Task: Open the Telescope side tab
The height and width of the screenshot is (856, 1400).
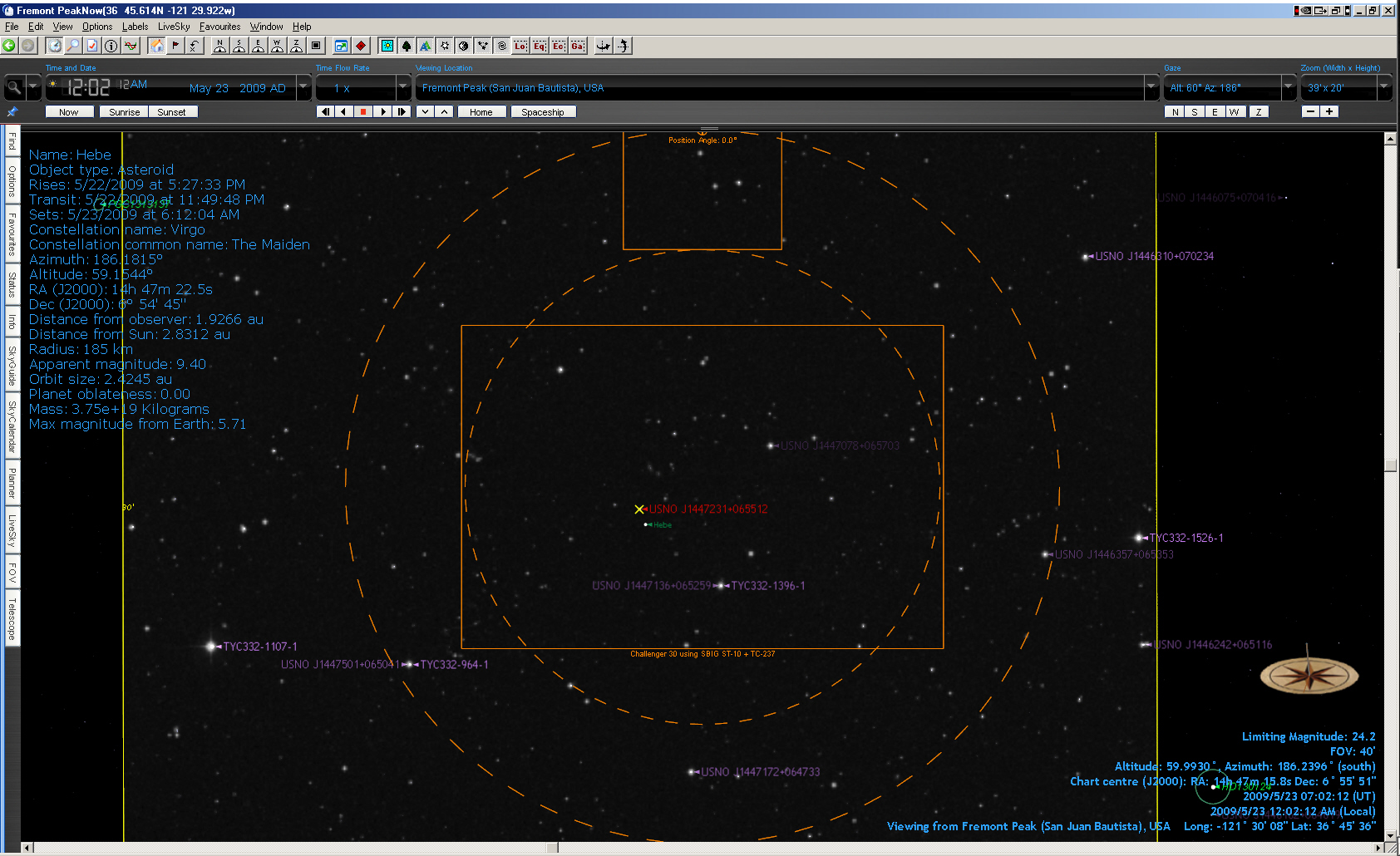Action: [x=12, y=618]
